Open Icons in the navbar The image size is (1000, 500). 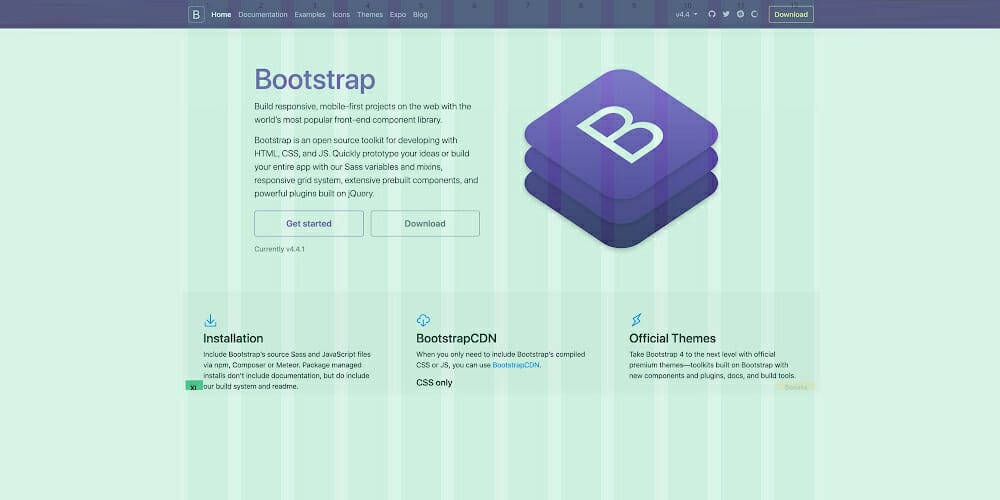tap(341, 15)
